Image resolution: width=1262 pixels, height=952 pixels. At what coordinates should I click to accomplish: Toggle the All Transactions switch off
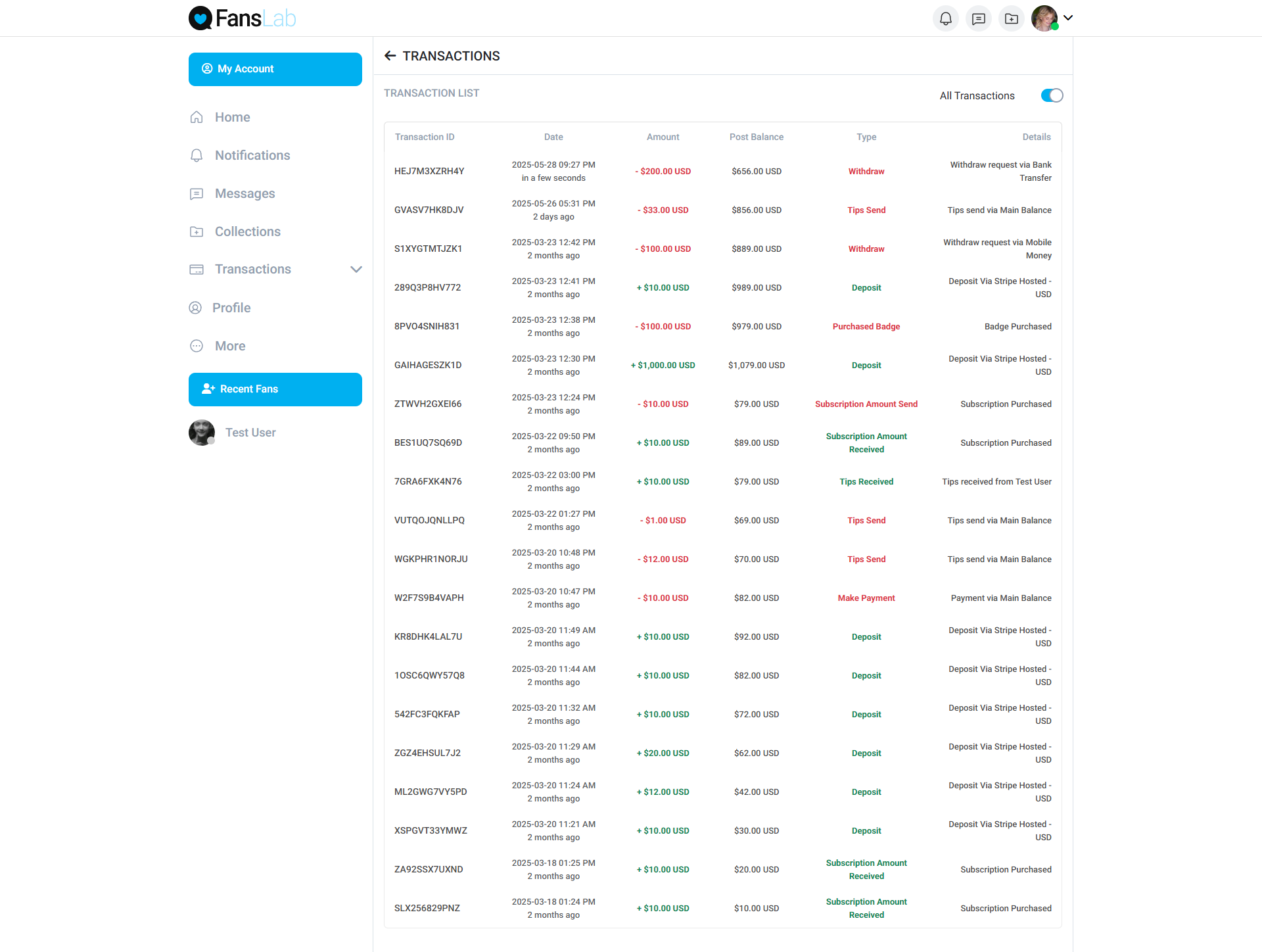point(1052,95)
